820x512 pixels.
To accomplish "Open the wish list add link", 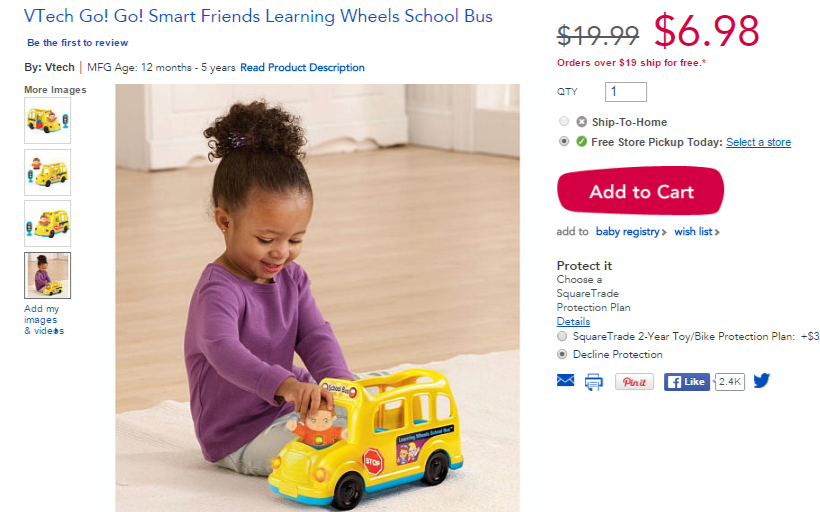I will coord(697,232).
